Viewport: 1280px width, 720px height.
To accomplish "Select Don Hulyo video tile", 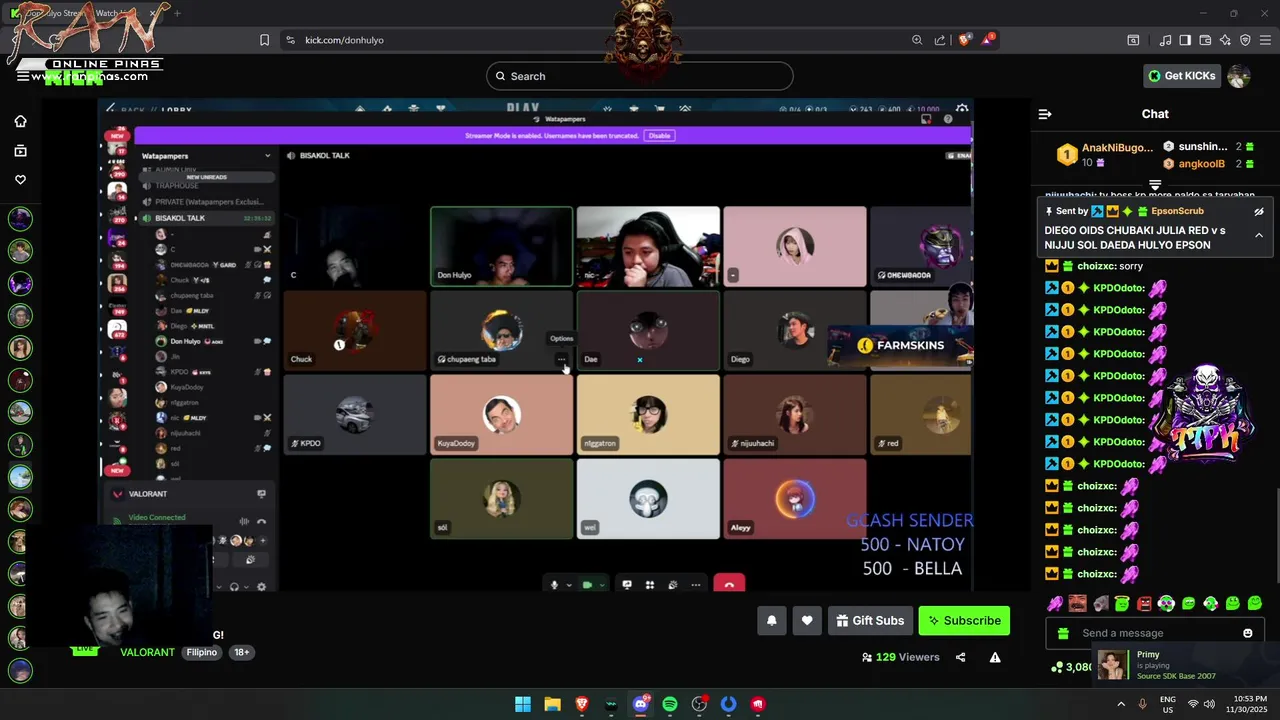I will [501, 246].
